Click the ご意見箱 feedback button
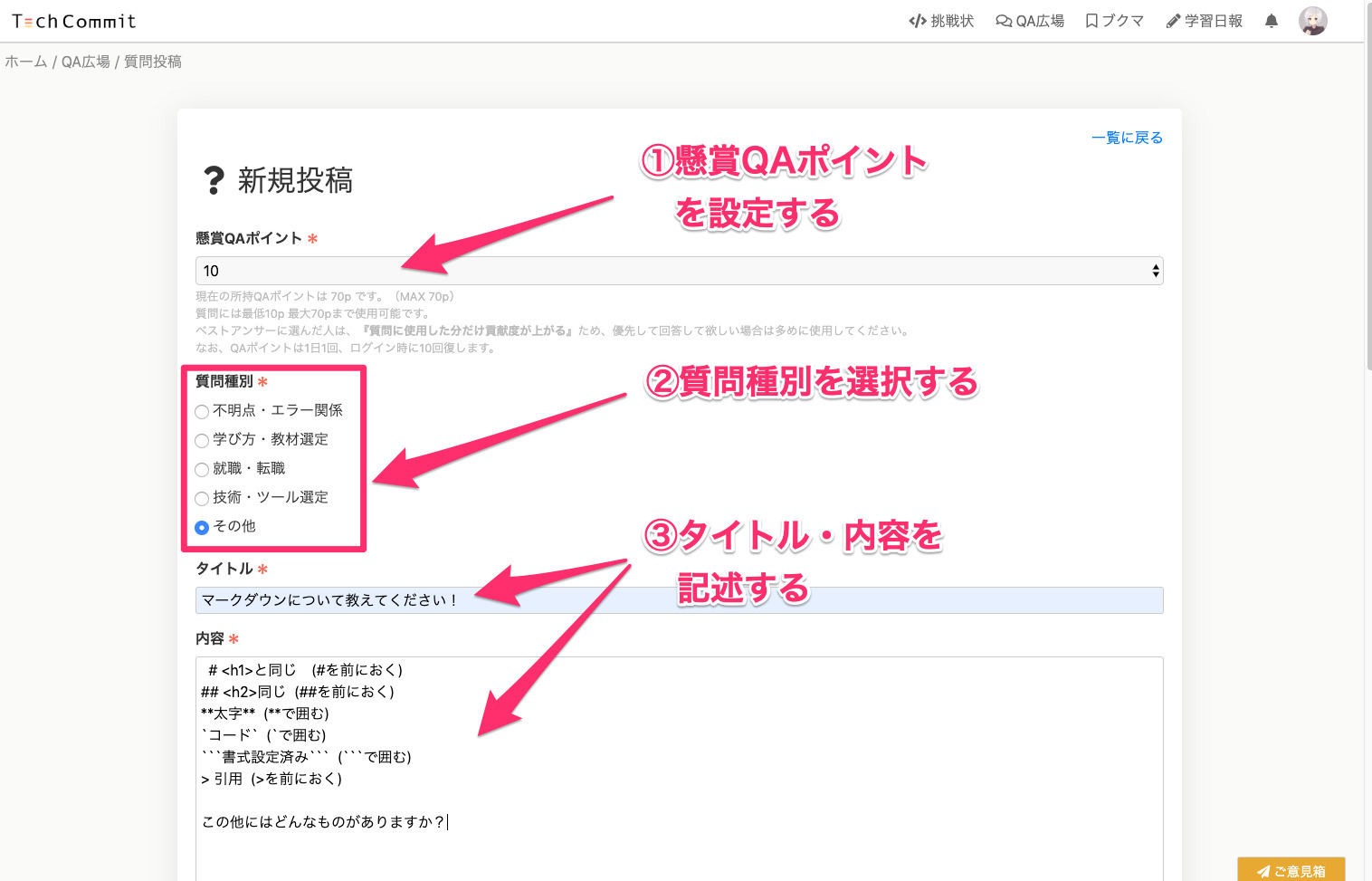This screenshot has height=881, width=1372. click(1291, 870)
